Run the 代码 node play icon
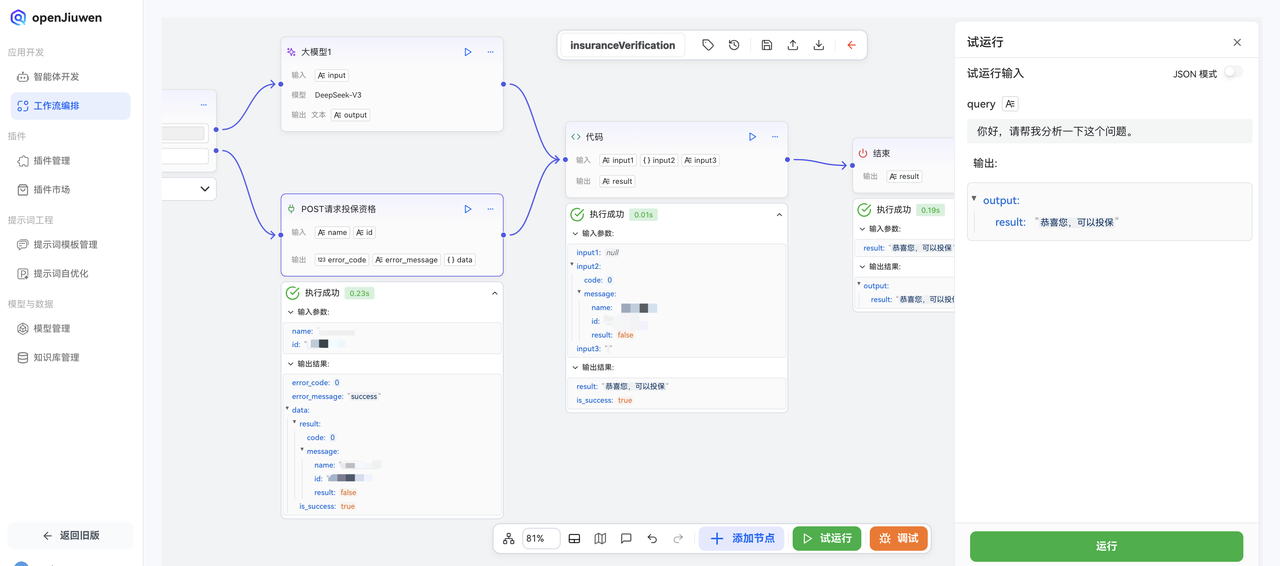 point(753,137)
